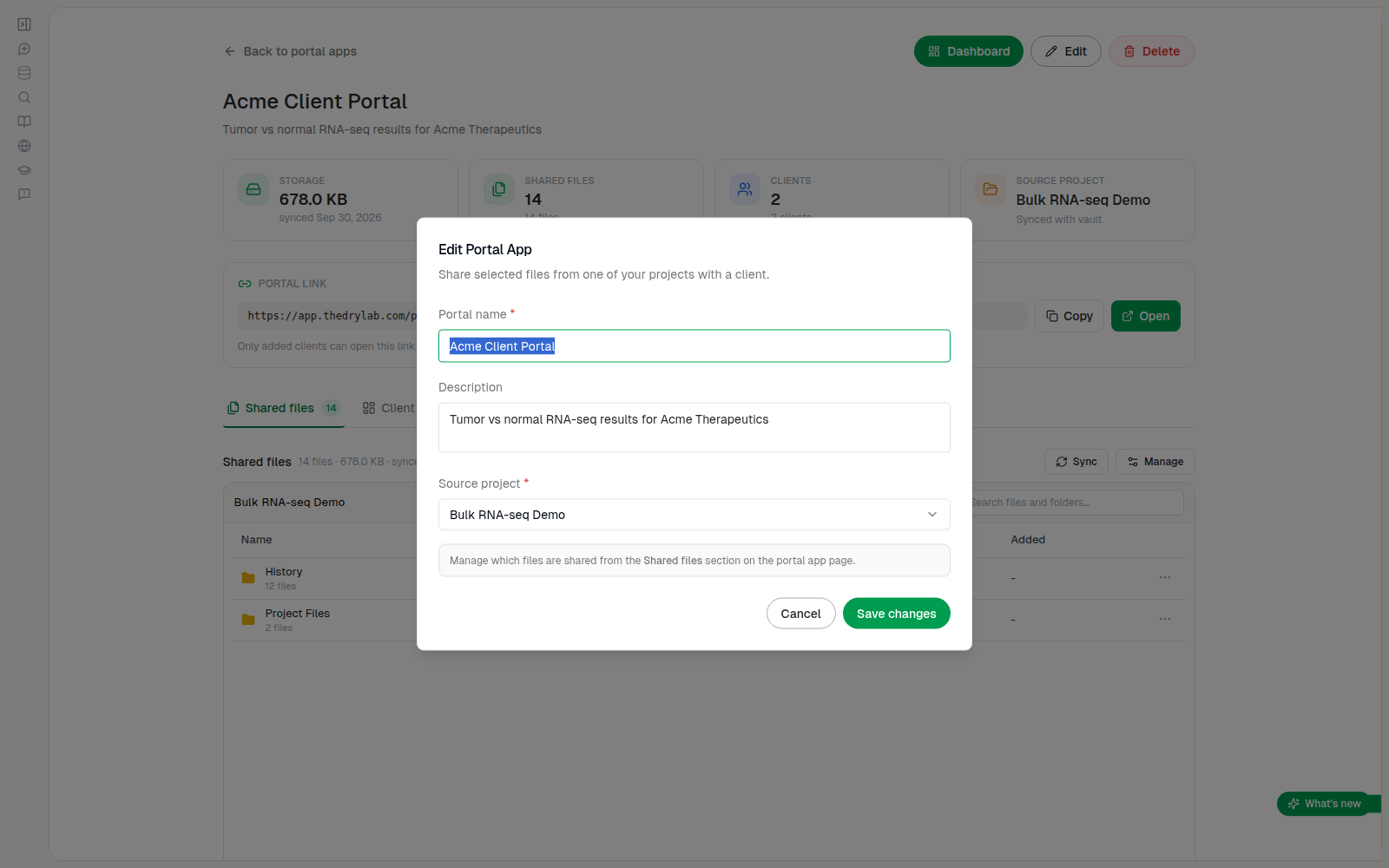Click the Edit button

click(1066, 51)
